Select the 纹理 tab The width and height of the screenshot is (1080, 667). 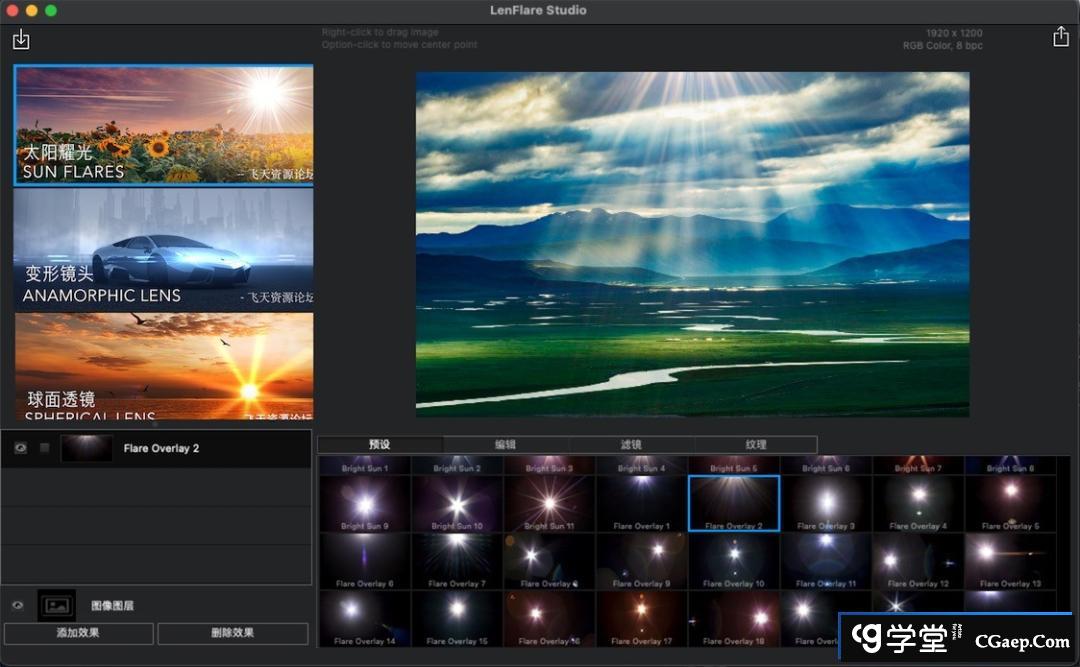click(x=755, y=445)
